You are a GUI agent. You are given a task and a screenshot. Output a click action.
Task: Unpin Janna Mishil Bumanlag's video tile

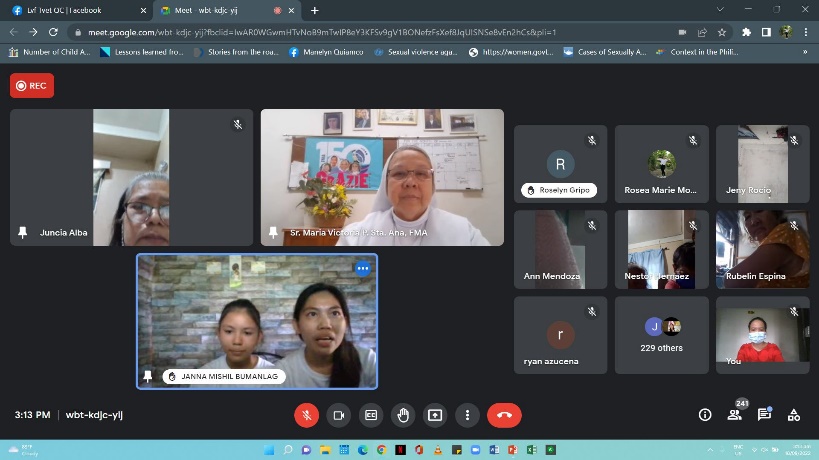tap(149, 376)
